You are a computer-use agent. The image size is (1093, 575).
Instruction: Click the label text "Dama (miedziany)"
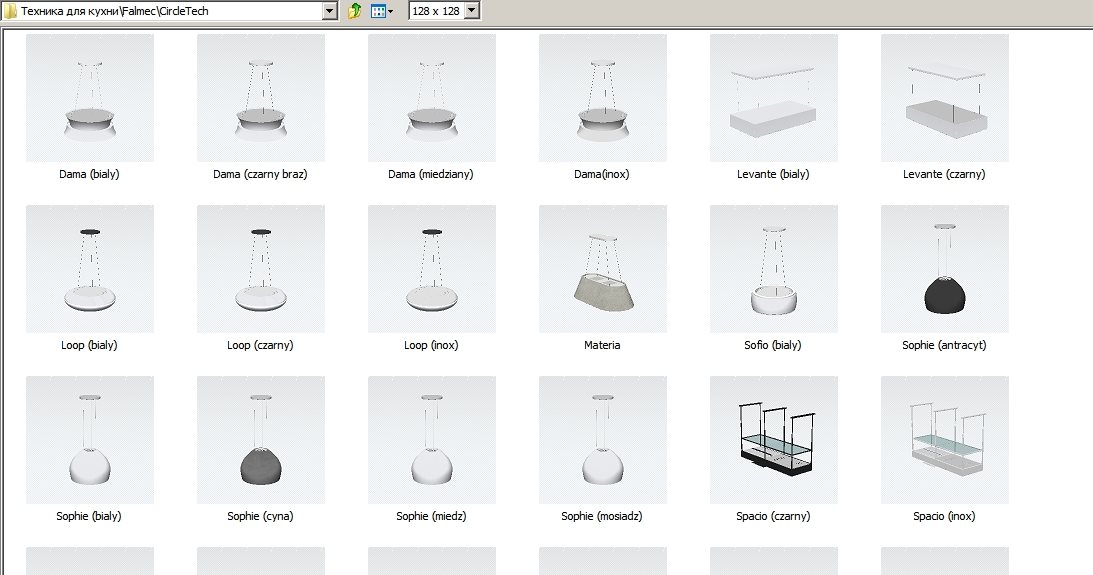(431, 174)
